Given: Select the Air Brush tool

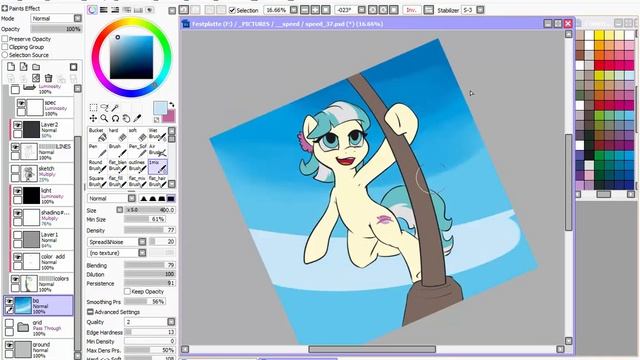Looking at the screenshot, I should [157, 150].
